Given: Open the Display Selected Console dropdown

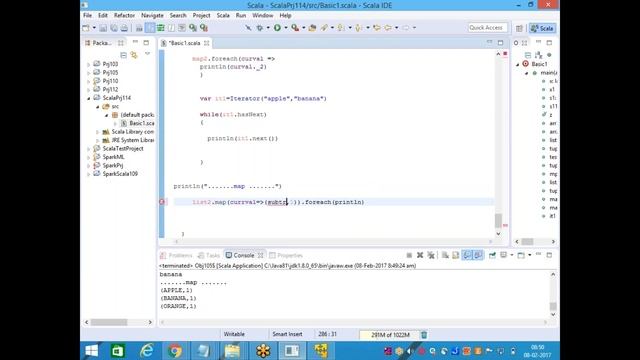Looking at the screenshot, I should click(x=511, y=255).
